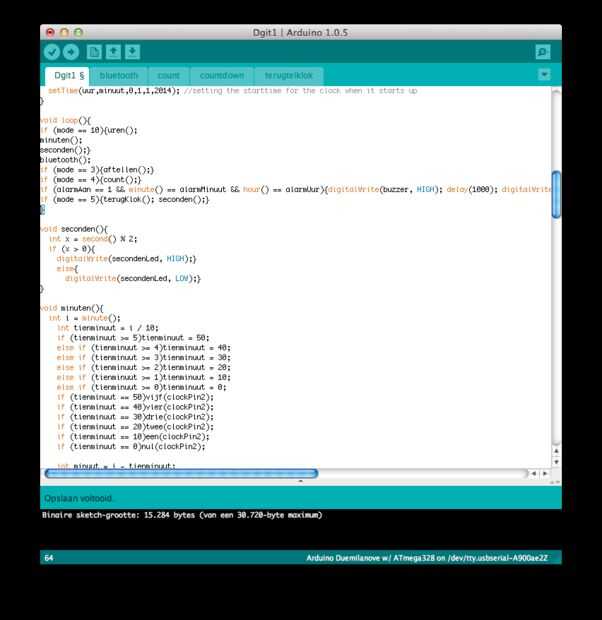Click the 'if (mode == 3){aftellen();}' line

click(x=97, y=170)
